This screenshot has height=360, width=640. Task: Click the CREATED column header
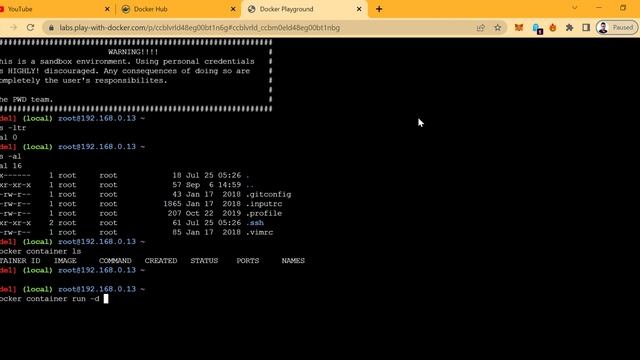161,261
